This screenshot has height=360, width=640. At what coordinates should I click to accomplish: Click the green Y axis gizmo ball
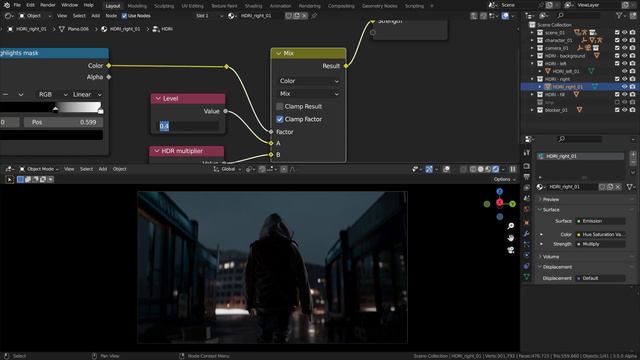click(x=512, y=204)
